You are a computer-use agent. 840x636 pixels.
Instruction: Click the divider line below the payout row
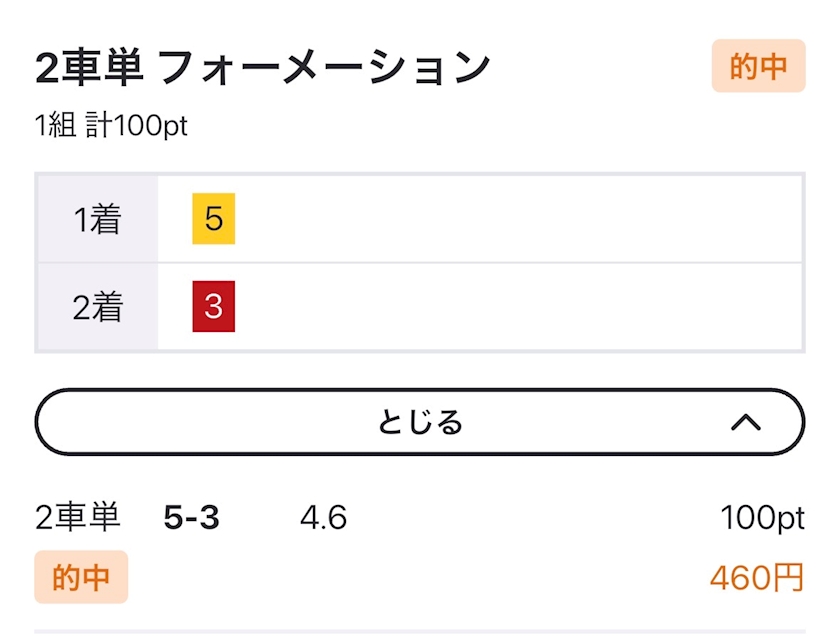(419, 631)
